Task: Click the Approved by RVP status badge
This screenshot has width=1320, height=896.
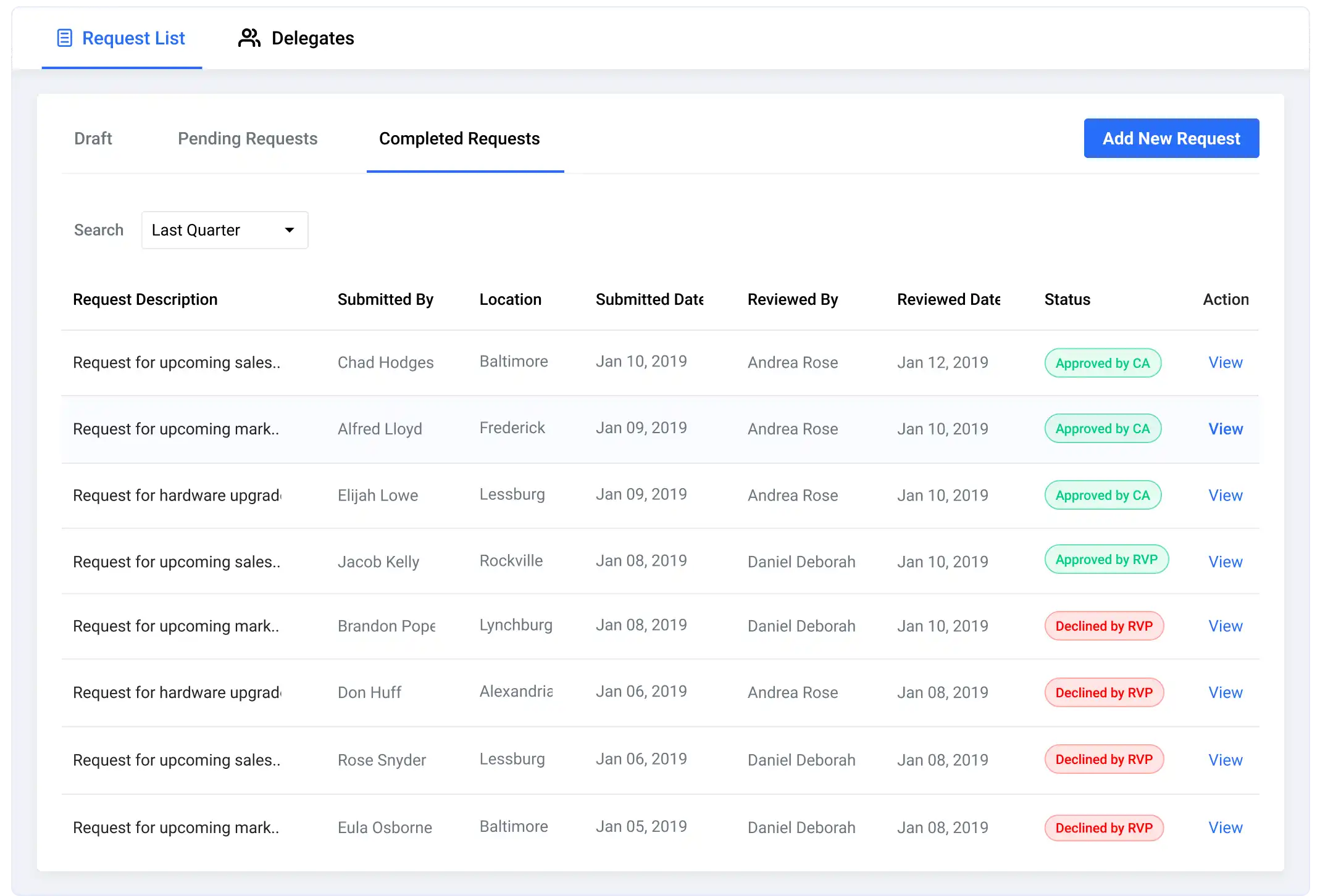Action: point(1106,559)
